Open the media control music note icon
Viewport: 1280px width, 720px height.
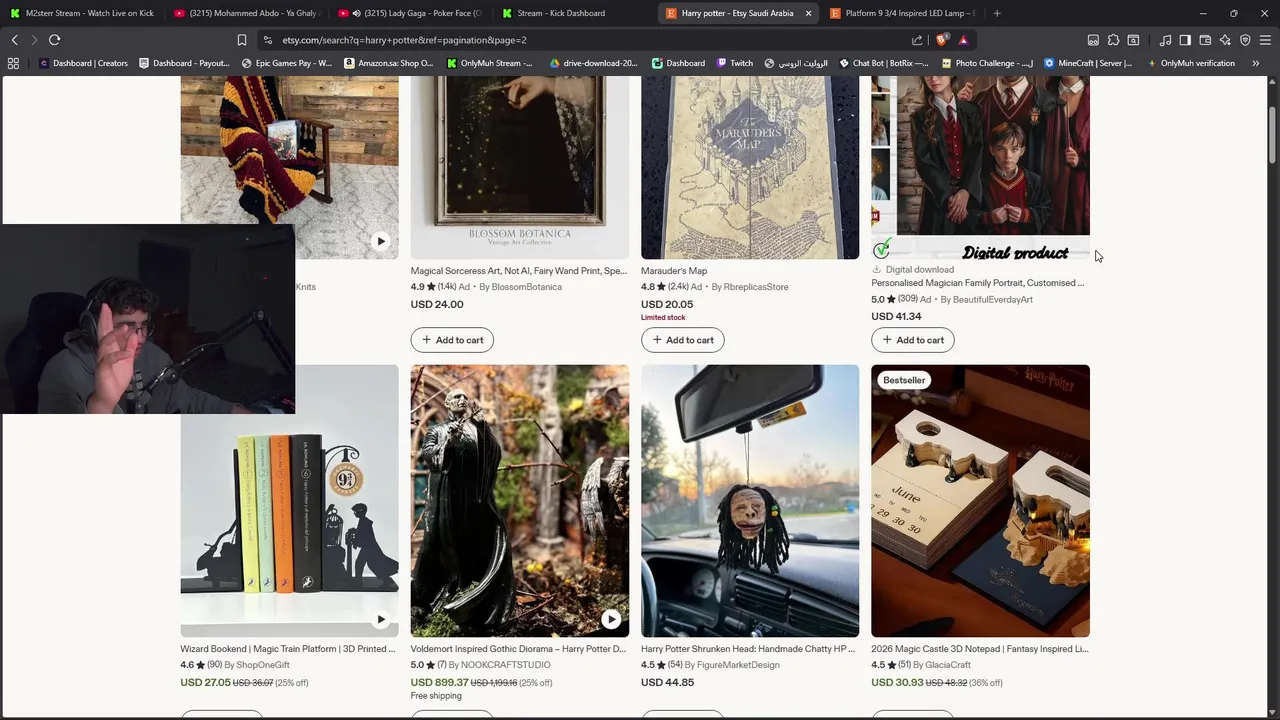1165,40
